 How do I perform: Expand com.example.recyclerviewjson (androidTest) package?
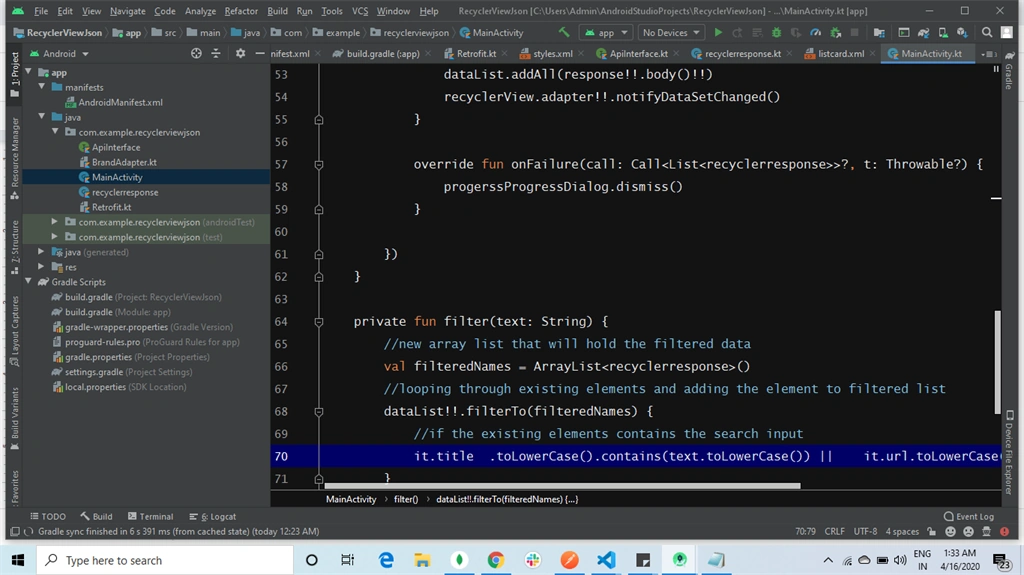point(55,222)
